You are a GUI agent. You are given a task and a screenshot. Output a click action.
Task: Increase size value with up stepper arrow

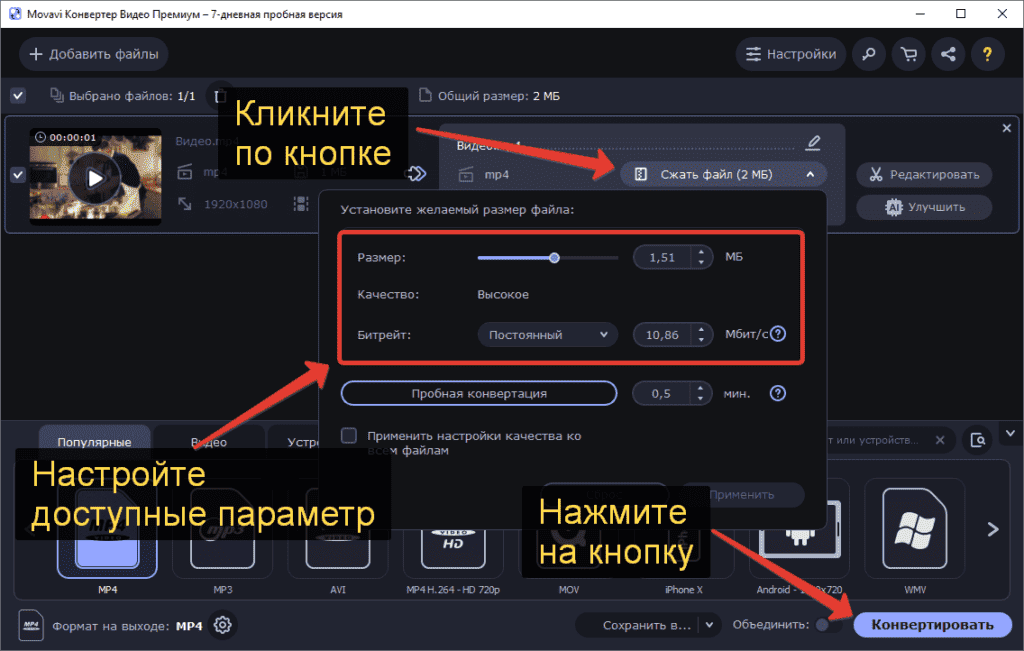click(701, 251)
